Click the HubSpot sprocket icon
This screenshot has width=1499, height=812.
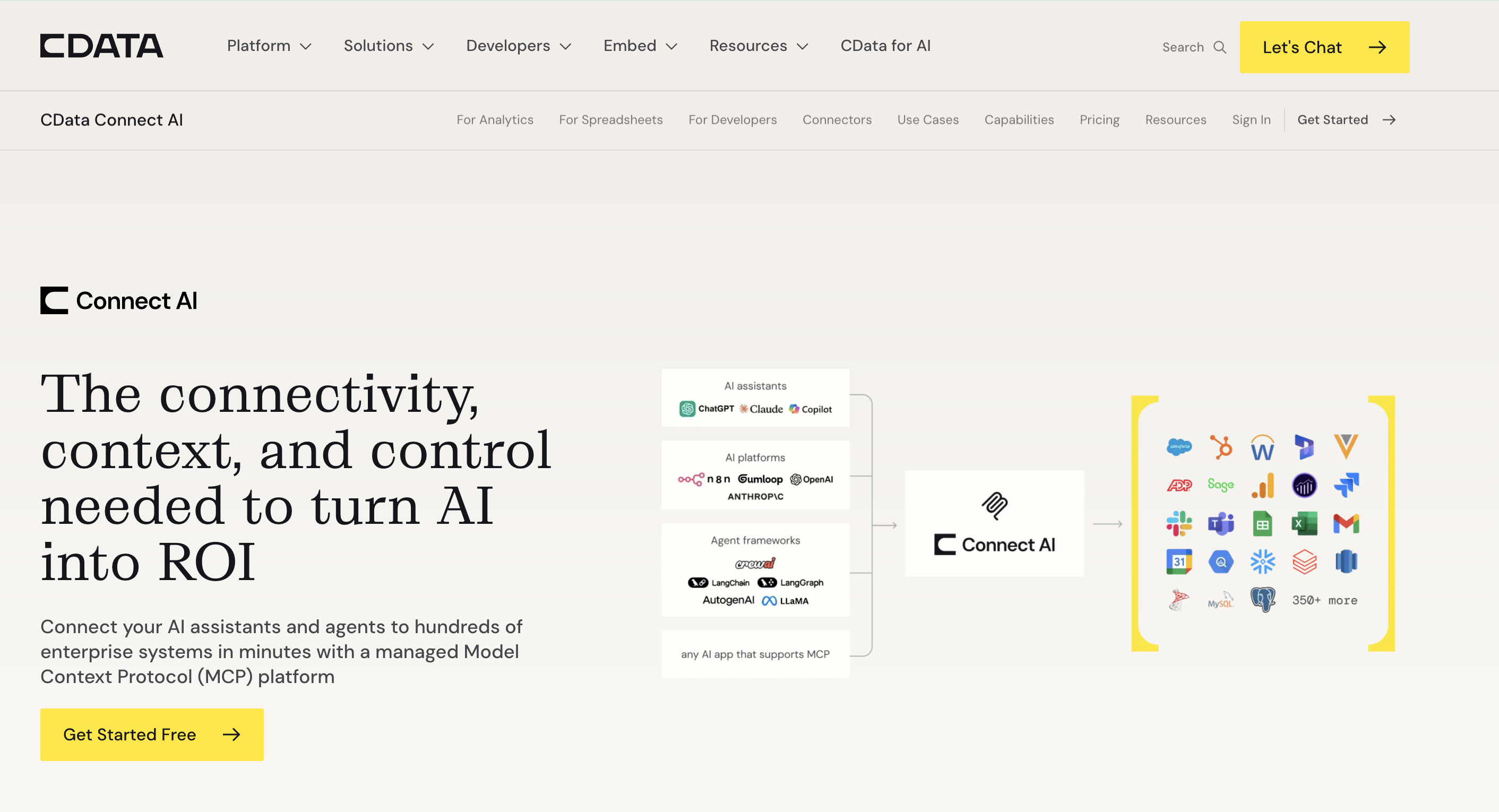pyautogui.click(x=1221, y=447)
